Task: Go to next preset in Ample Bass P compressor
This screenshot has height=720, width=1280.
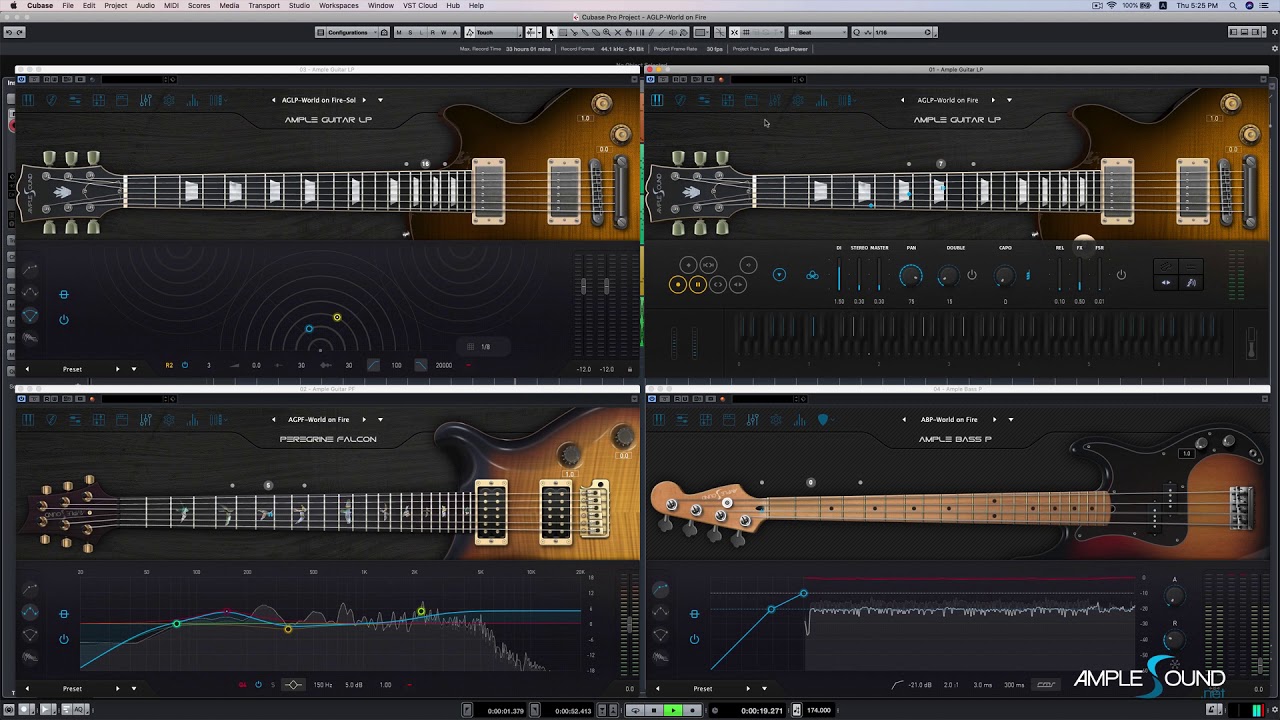Action: [x=747, y=689]
